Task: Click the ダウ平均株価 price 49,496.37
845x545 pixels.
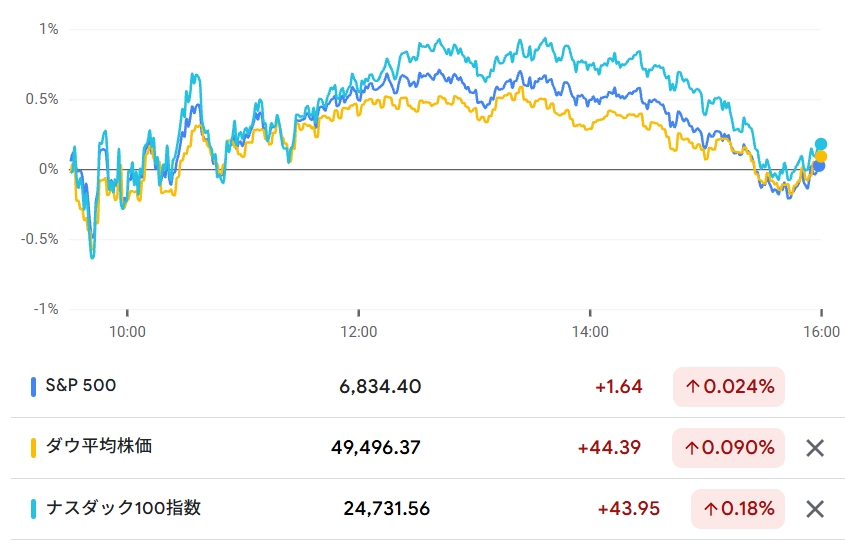Action: click(x=375, y=448)
